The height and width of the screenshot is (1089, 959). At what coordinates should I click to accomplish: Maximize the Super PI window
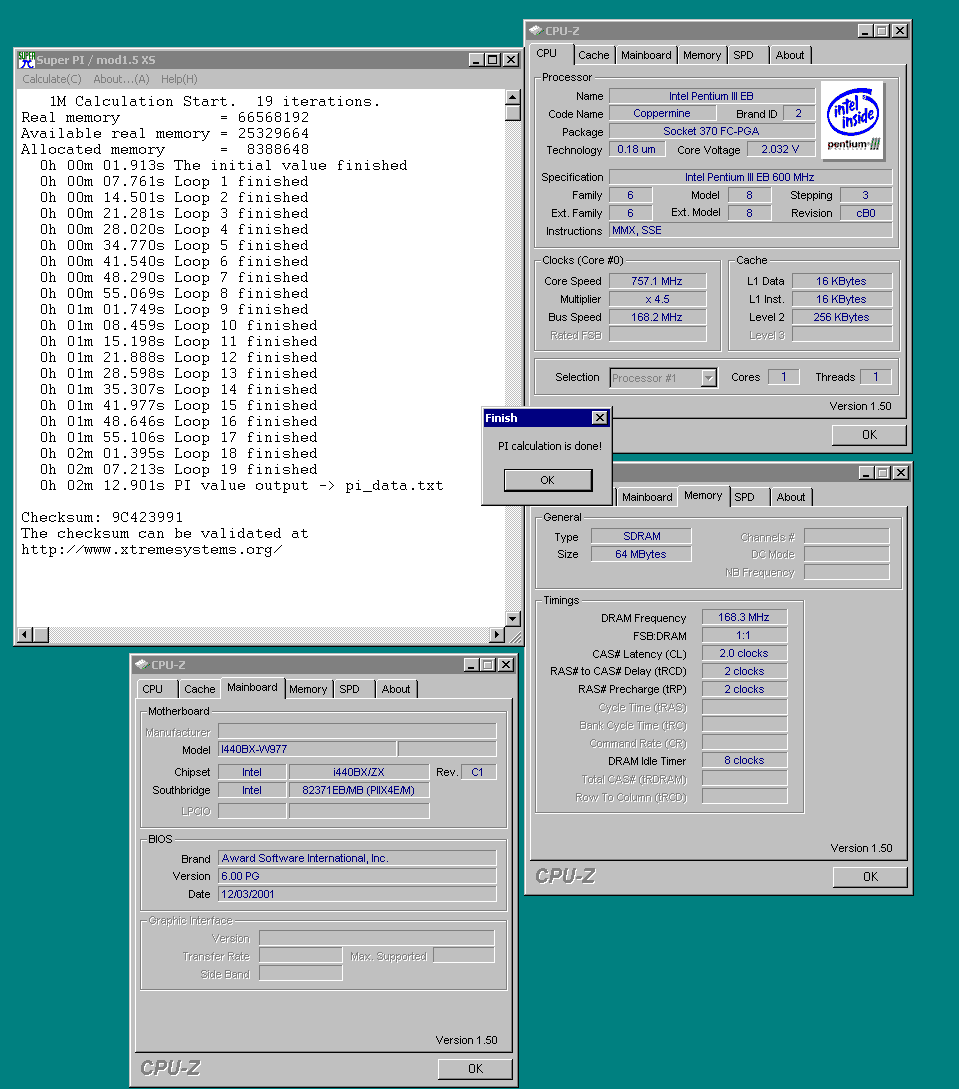[x=492, y=60]
